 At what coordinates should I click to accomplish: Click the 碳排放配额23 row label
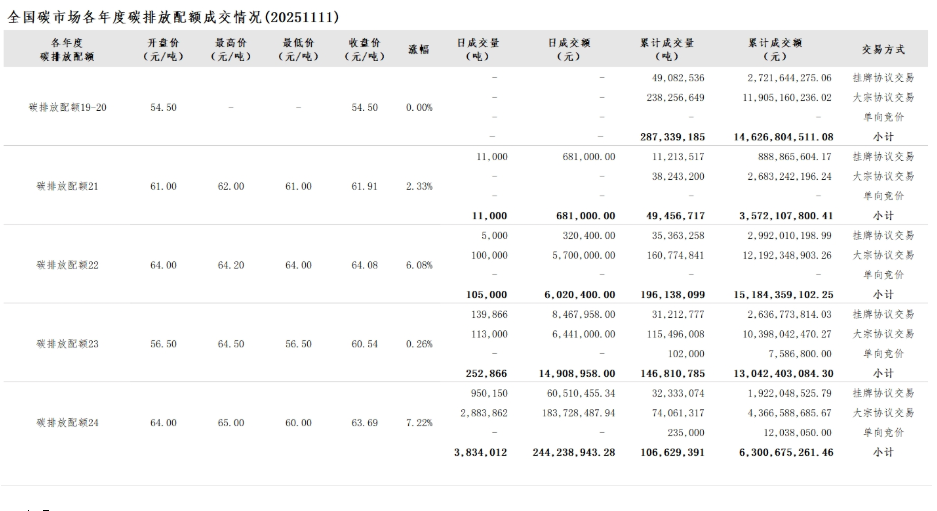(x=68, y=344)
